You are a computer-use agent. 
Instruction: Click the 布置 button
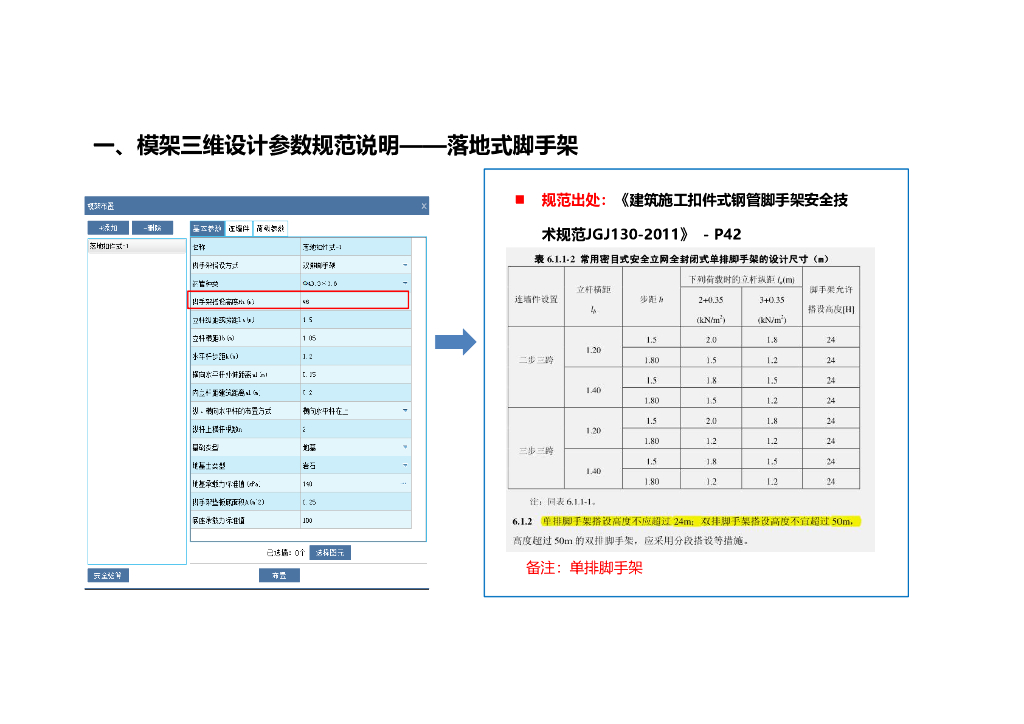coord(279,575)
